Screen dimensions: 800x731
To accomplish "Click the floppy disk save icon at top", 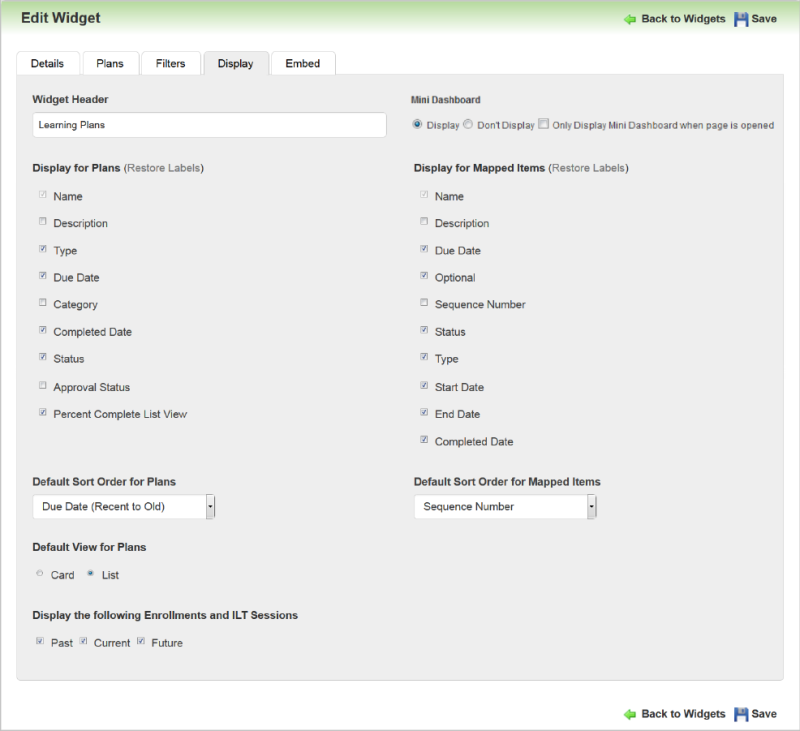I will (741, 19).
